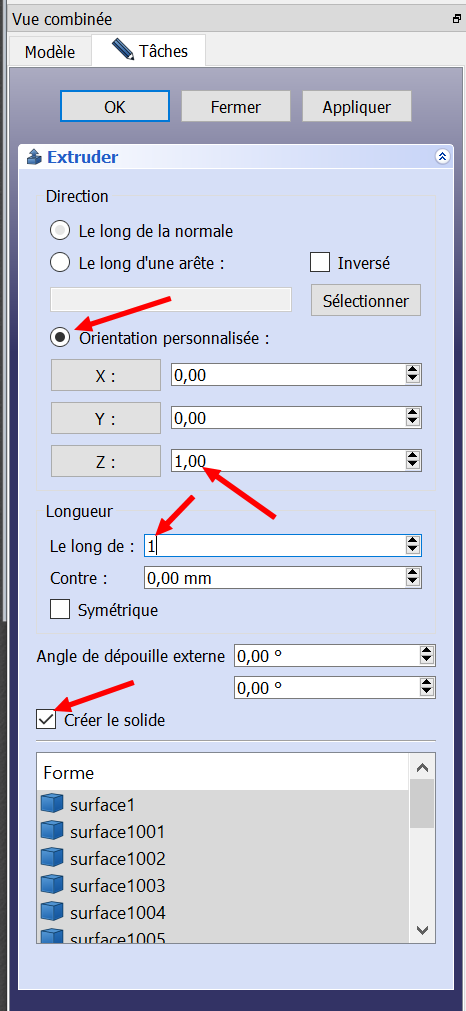Click the shape icon next to surface1002

coord(52,858)
